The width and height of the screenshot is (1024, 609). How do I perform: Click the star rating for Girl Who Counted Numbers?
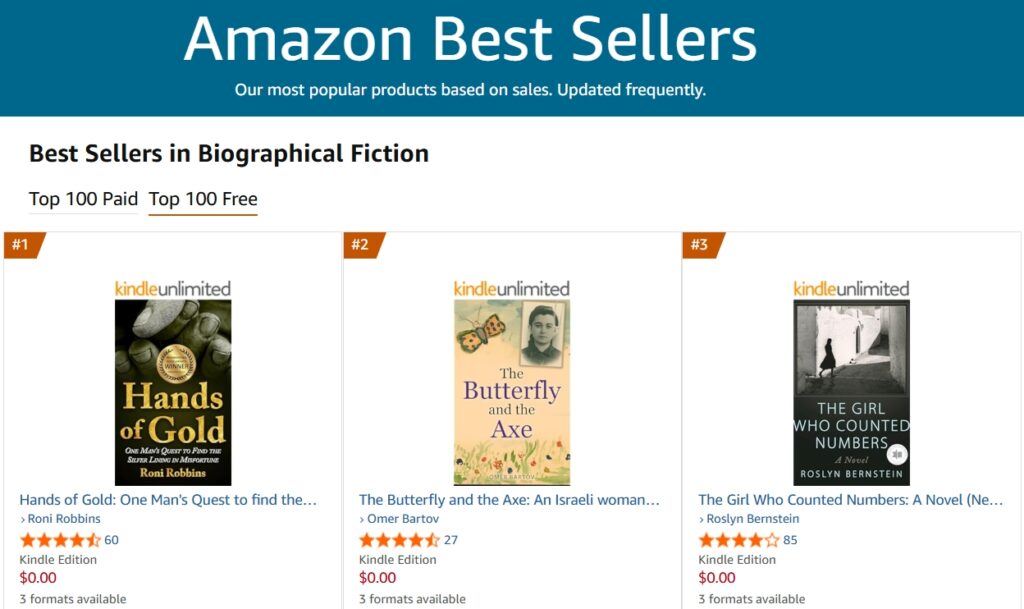[738, 540]
